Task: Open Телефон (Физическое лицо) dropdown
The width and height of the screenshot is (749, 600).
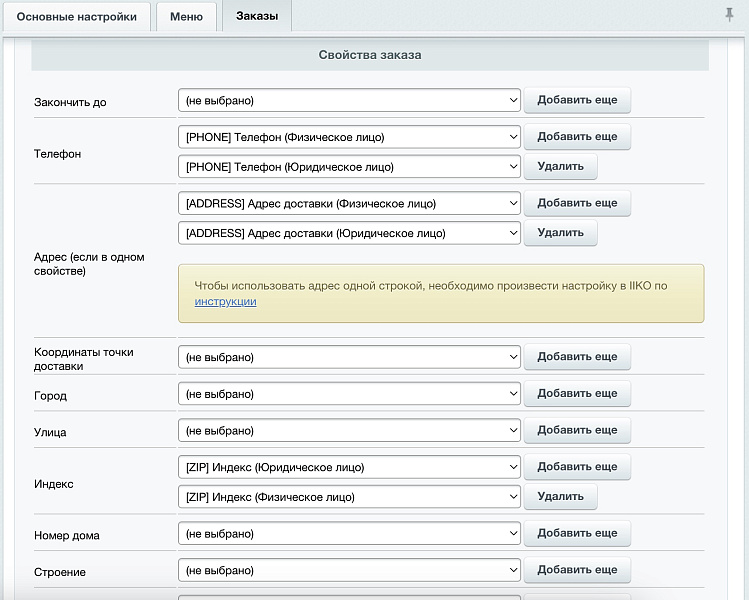Action: [x=349, y=137]
